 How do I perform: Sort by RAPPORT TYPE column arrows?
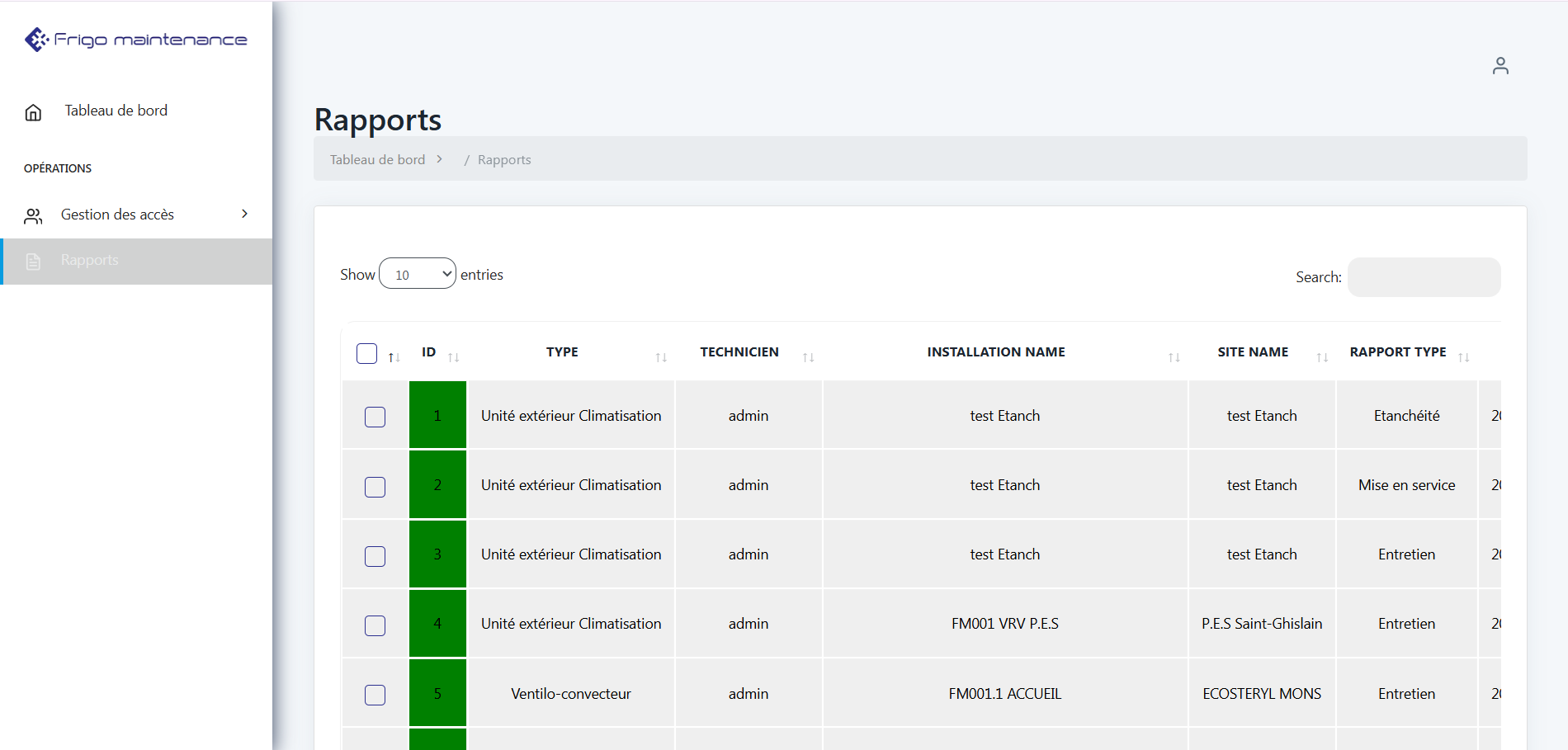pos(1463,356)
